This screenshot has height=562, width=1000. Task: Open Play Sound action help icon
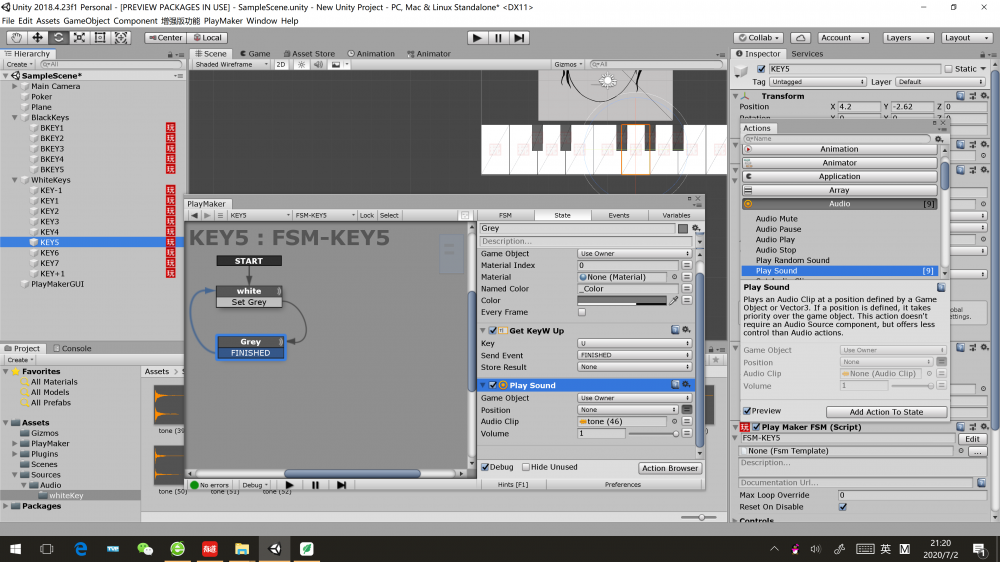675,385
